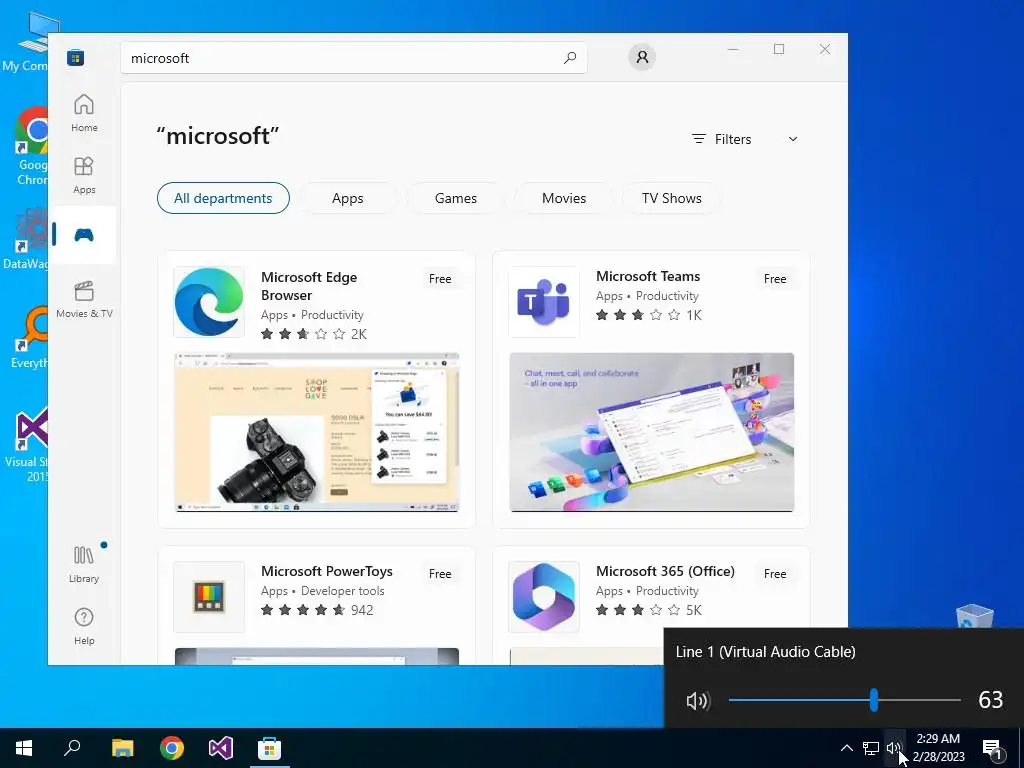Open Visual Studio from the taskbar
Screen dimensions: 1024x768
coord(221,748)
